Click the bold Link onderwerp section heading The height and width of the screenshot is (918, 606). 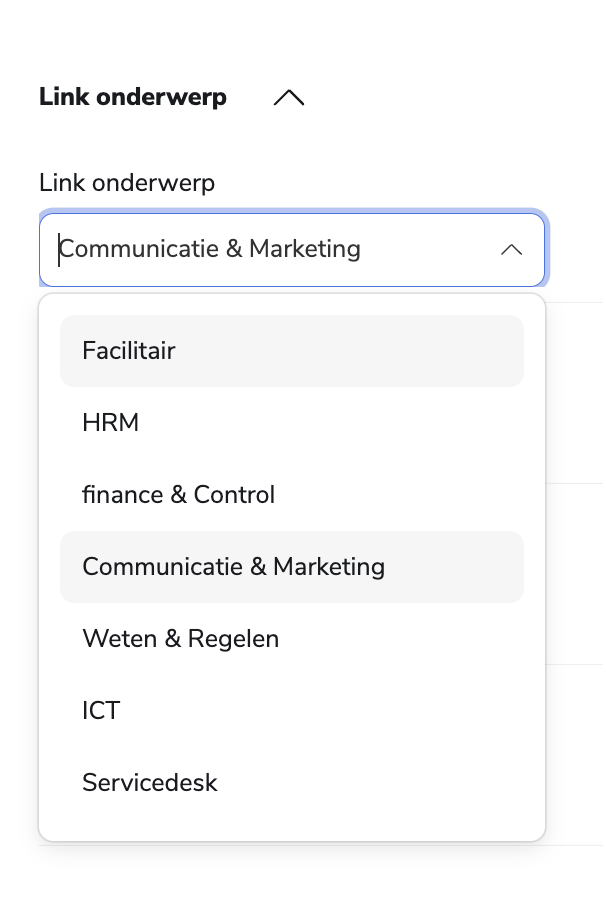[133, 98]
